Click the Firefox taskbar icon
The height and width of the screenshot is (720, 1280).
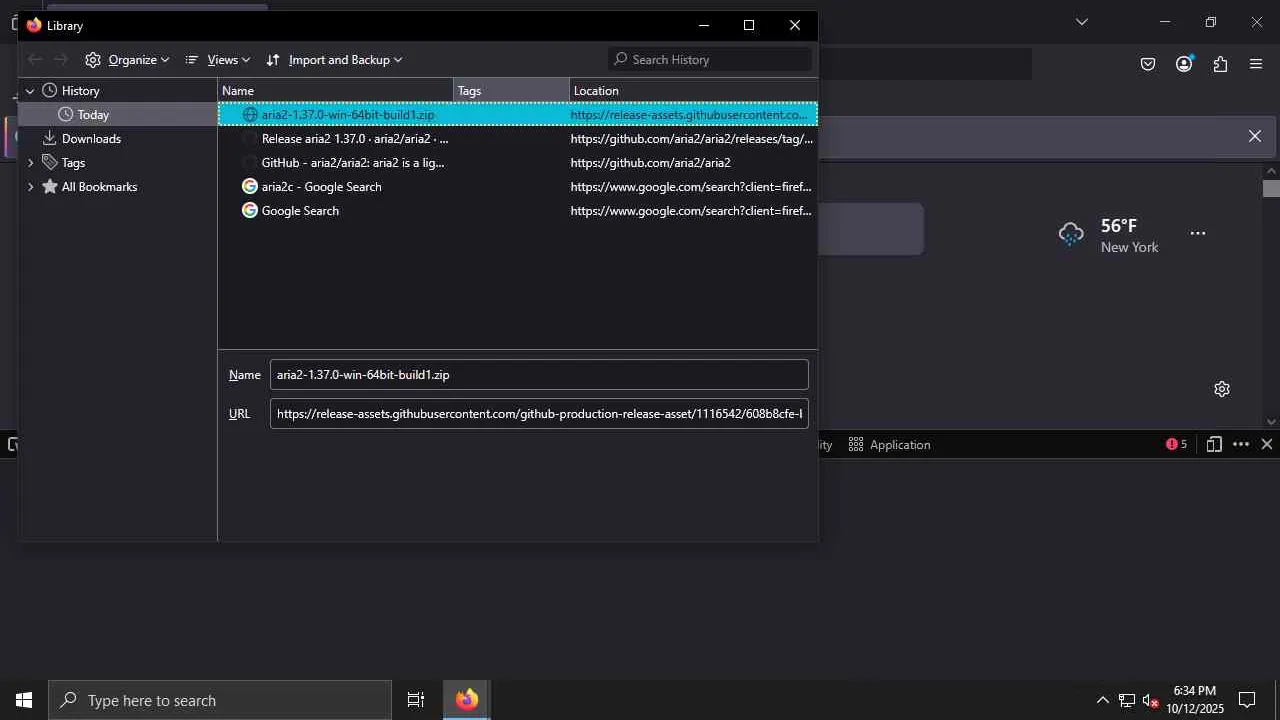pos(467,700)
